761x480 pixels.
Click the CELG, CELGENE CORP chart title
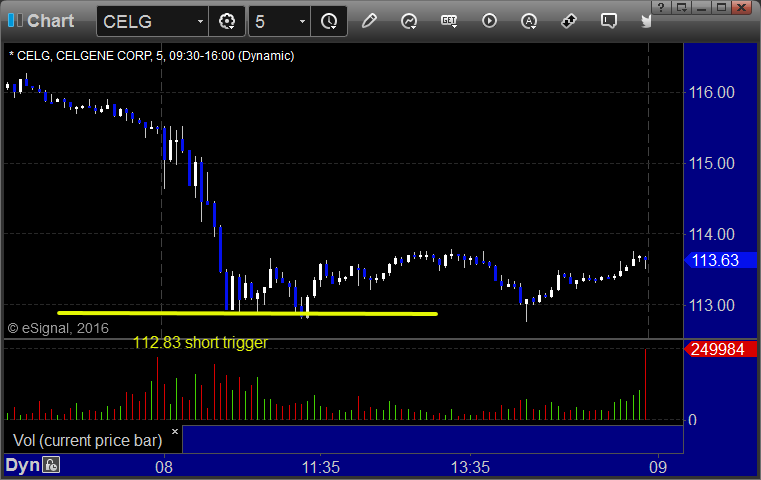point(151,56)
